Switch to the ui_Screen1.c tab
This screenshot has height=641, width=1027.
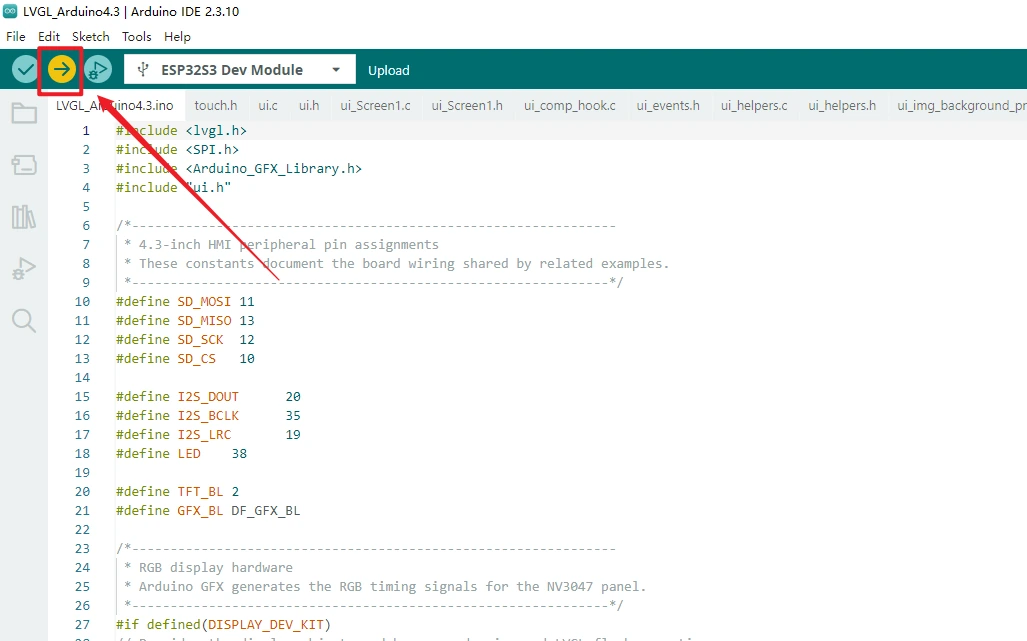tap(375, 105)
